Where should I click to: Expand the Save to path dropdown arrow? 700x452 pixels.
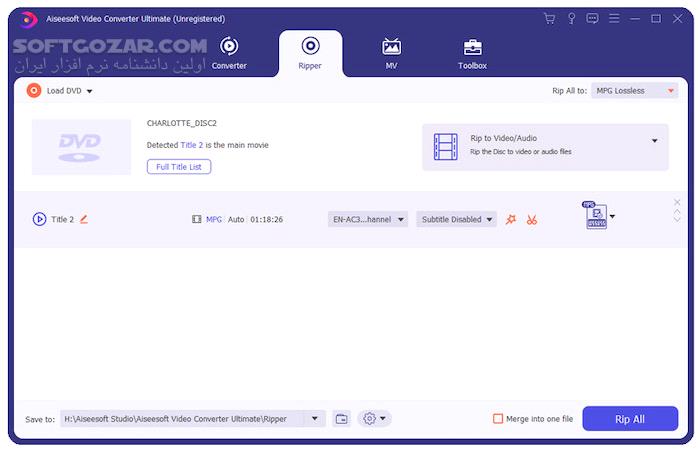point(315,419)
